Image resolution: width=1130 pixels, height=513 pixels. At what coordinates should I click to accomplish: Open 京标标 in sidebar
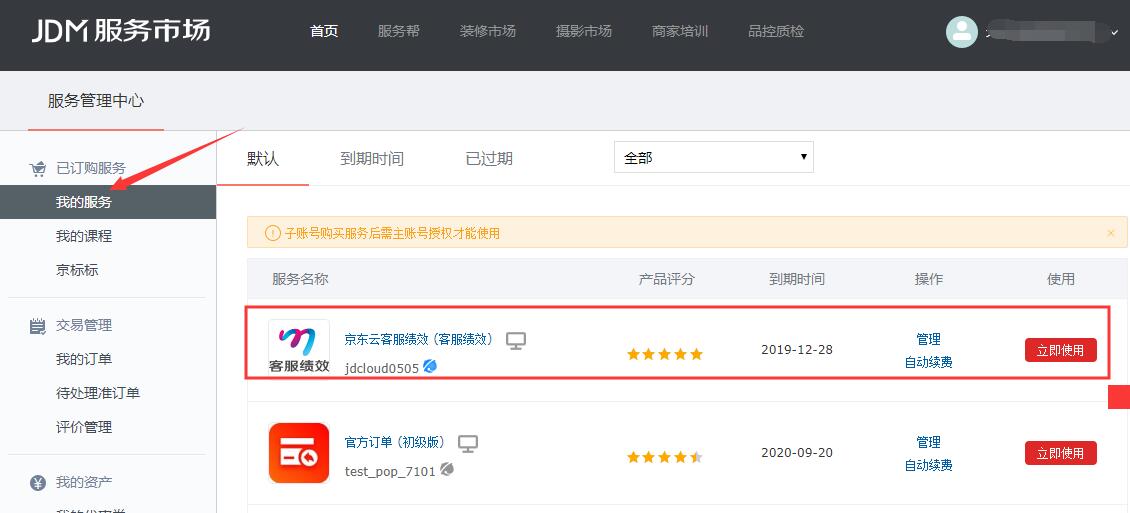[77, 270]
